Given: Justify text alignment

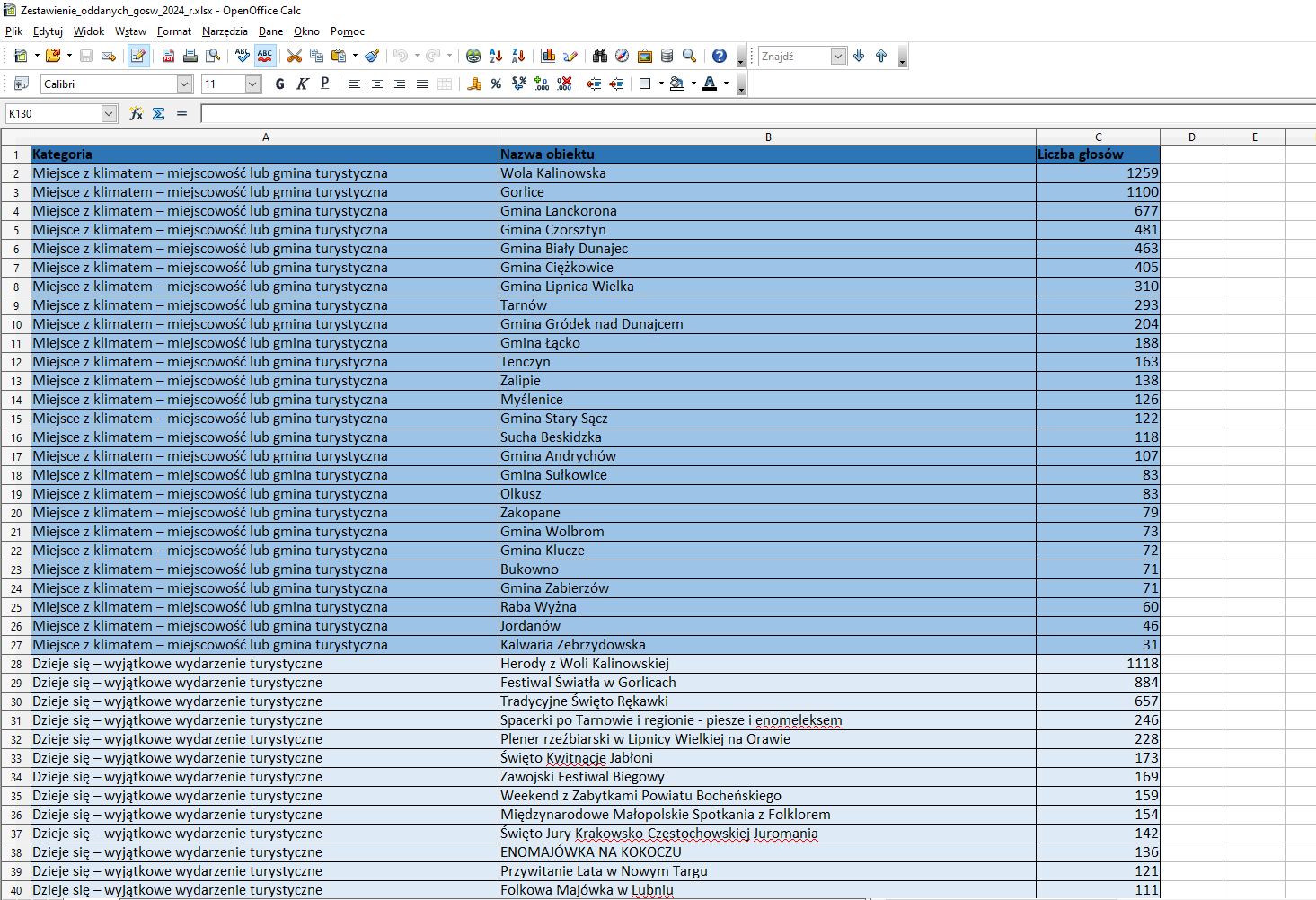Looking at the screenshot, I should [422, 84].
